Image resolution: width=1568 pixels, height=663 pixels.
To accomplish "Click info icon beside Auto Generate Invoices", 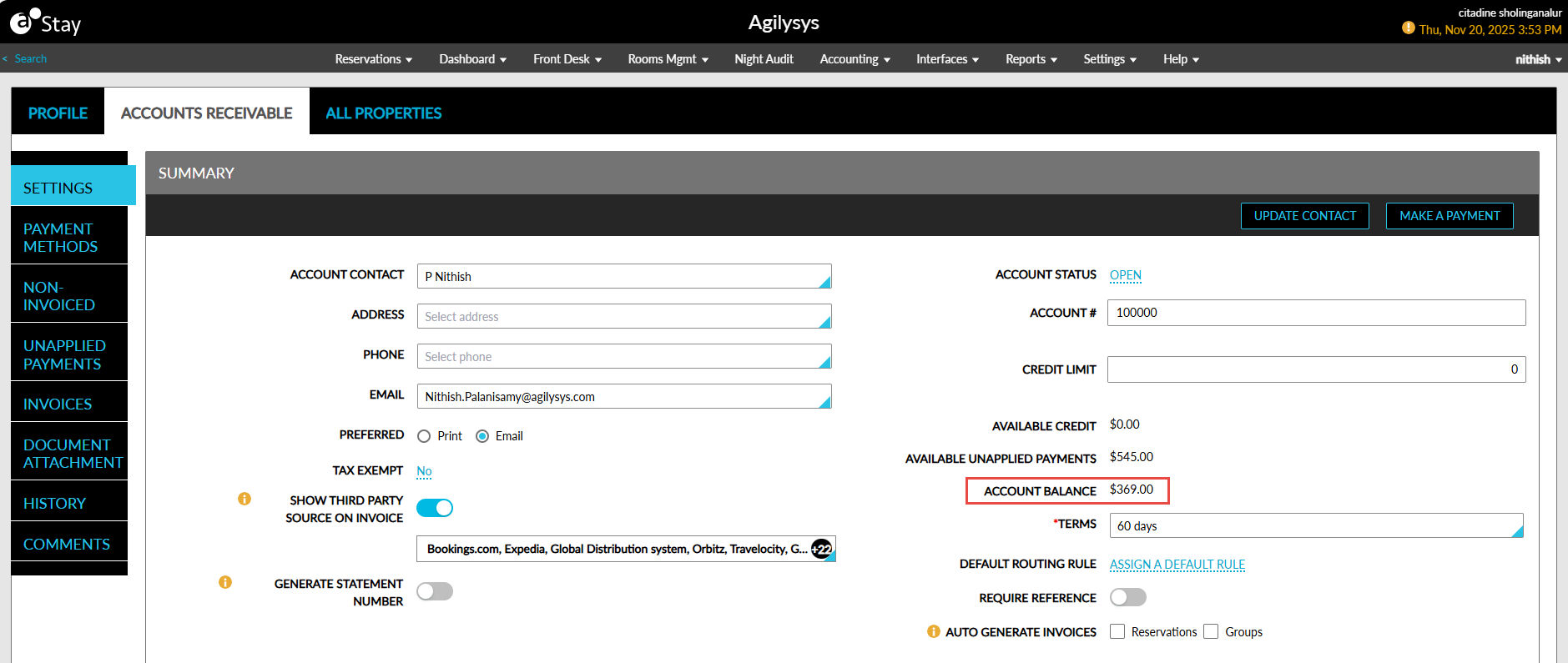I will point(934,631).
